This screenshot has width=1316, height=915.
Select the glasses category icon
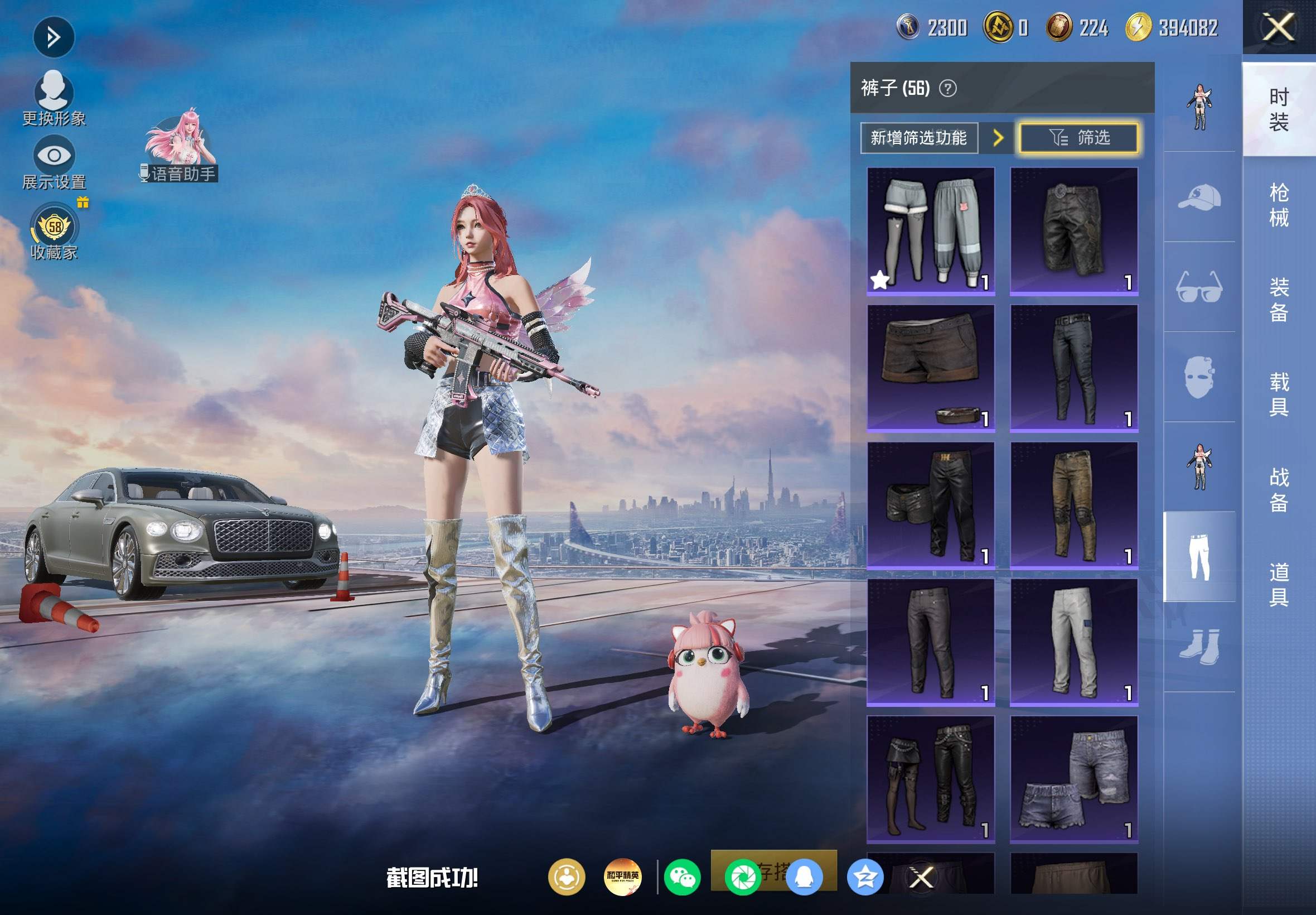[1199, 287]
